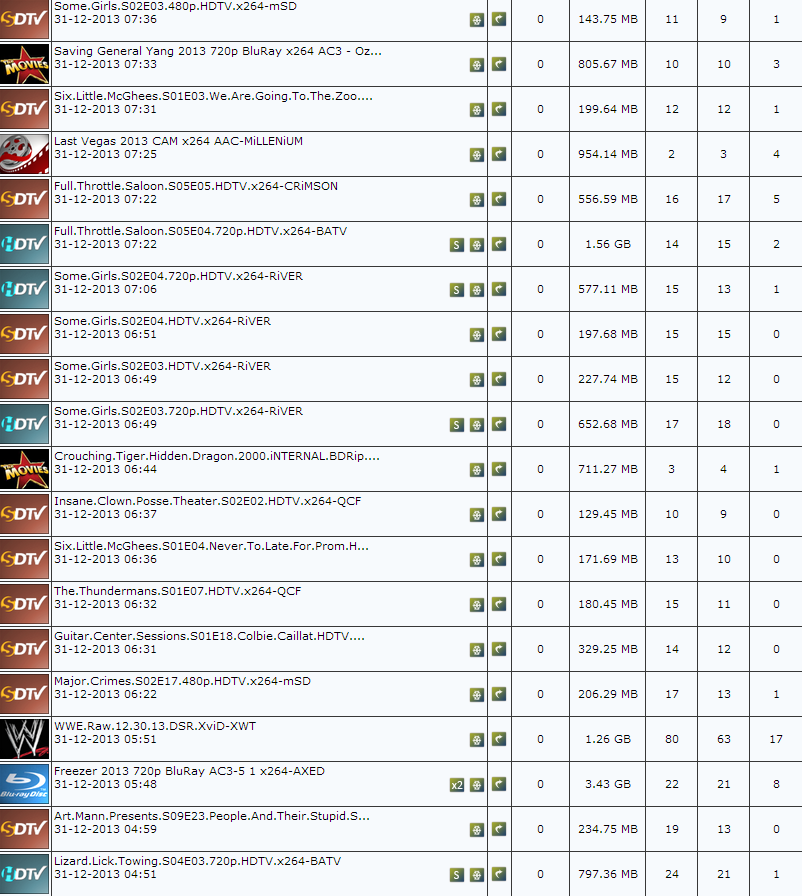
Task: Click the x2 icon on Freezer 2013 row
Action: pos(456,785)
